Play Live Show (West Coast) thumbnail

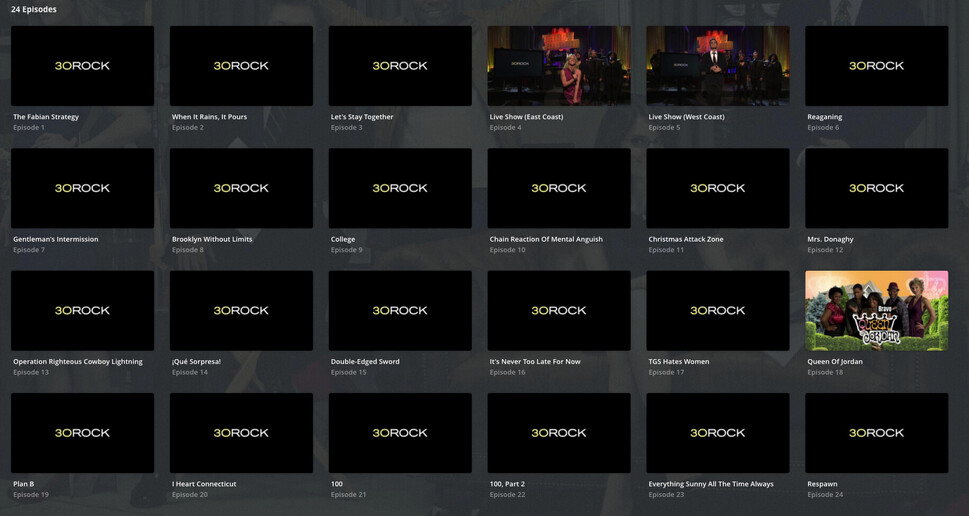[717, 66]
